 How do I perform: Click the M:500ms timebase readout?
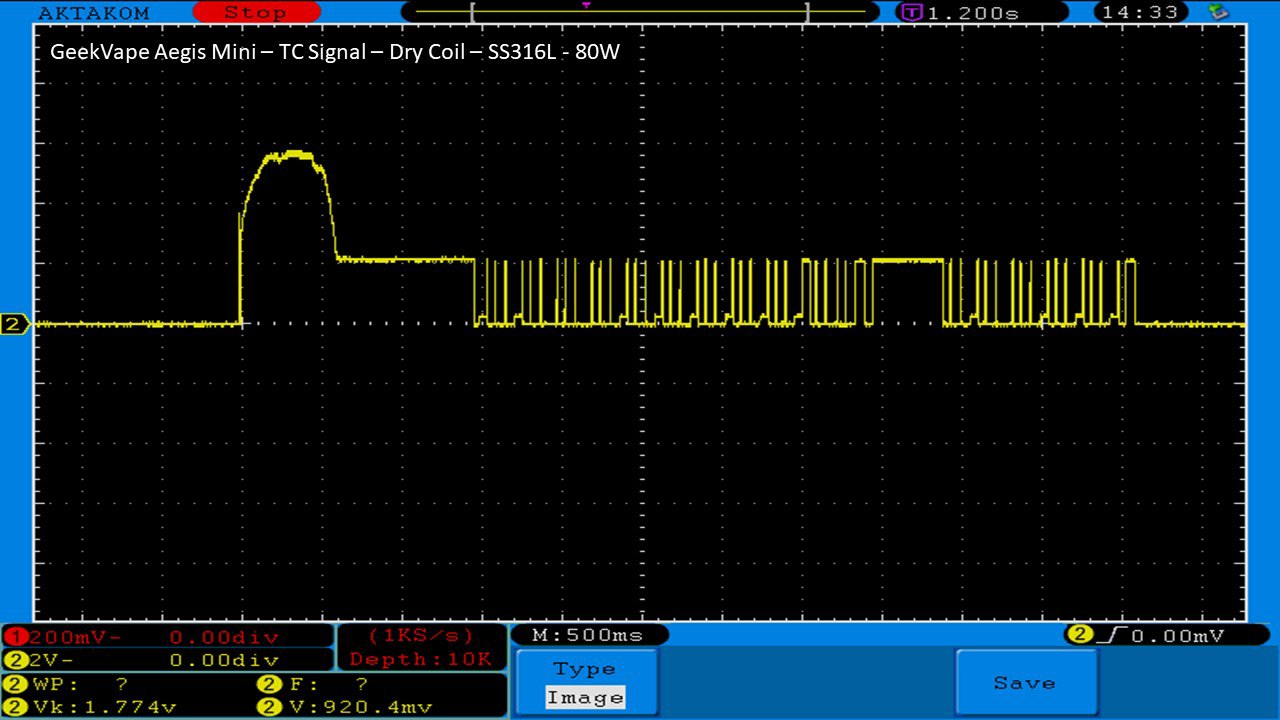click(x=588, y=635)
